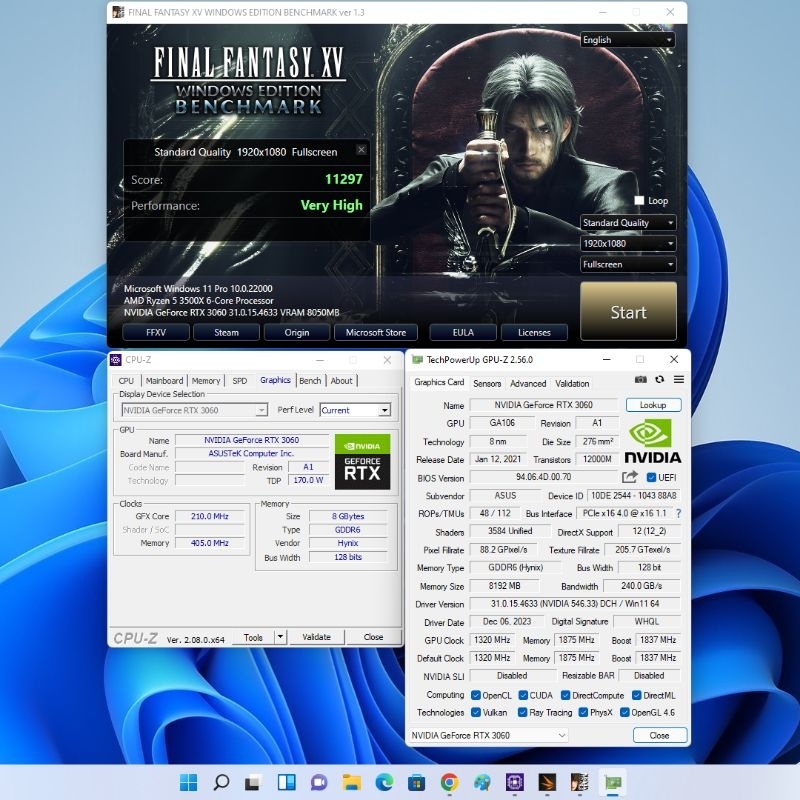Viewport: 800px width, 800px height.
Task: Open the English language dropdown
Action: coord(627,40)
